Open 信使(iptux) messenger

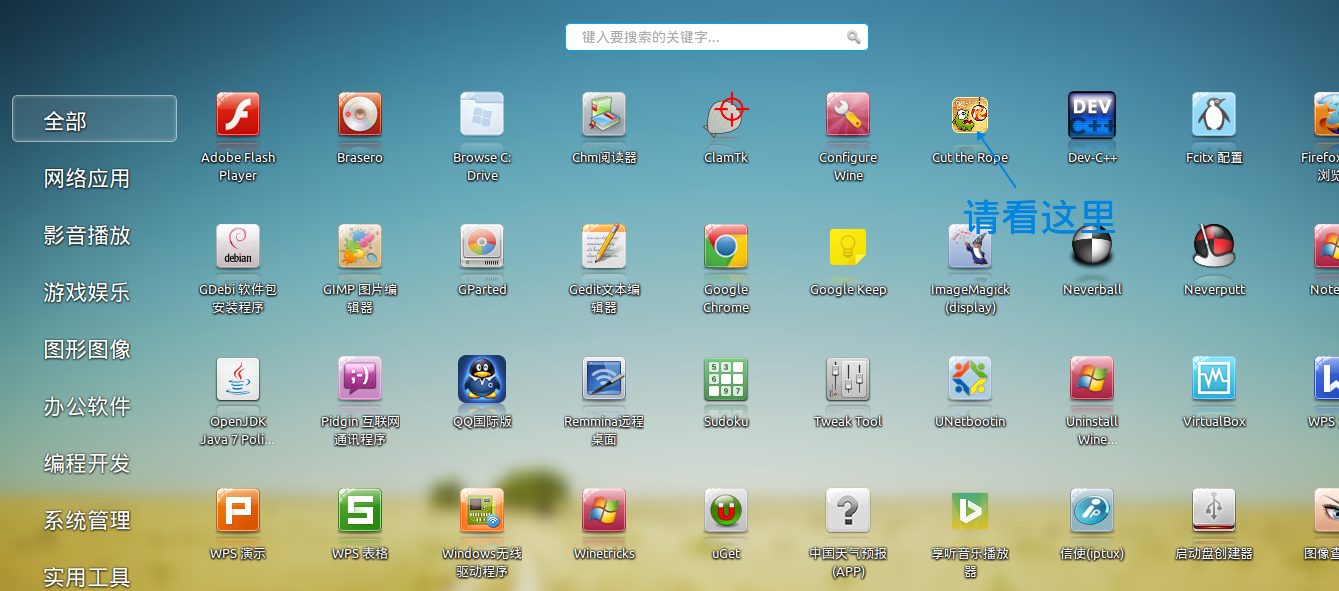pos(1092,510)
